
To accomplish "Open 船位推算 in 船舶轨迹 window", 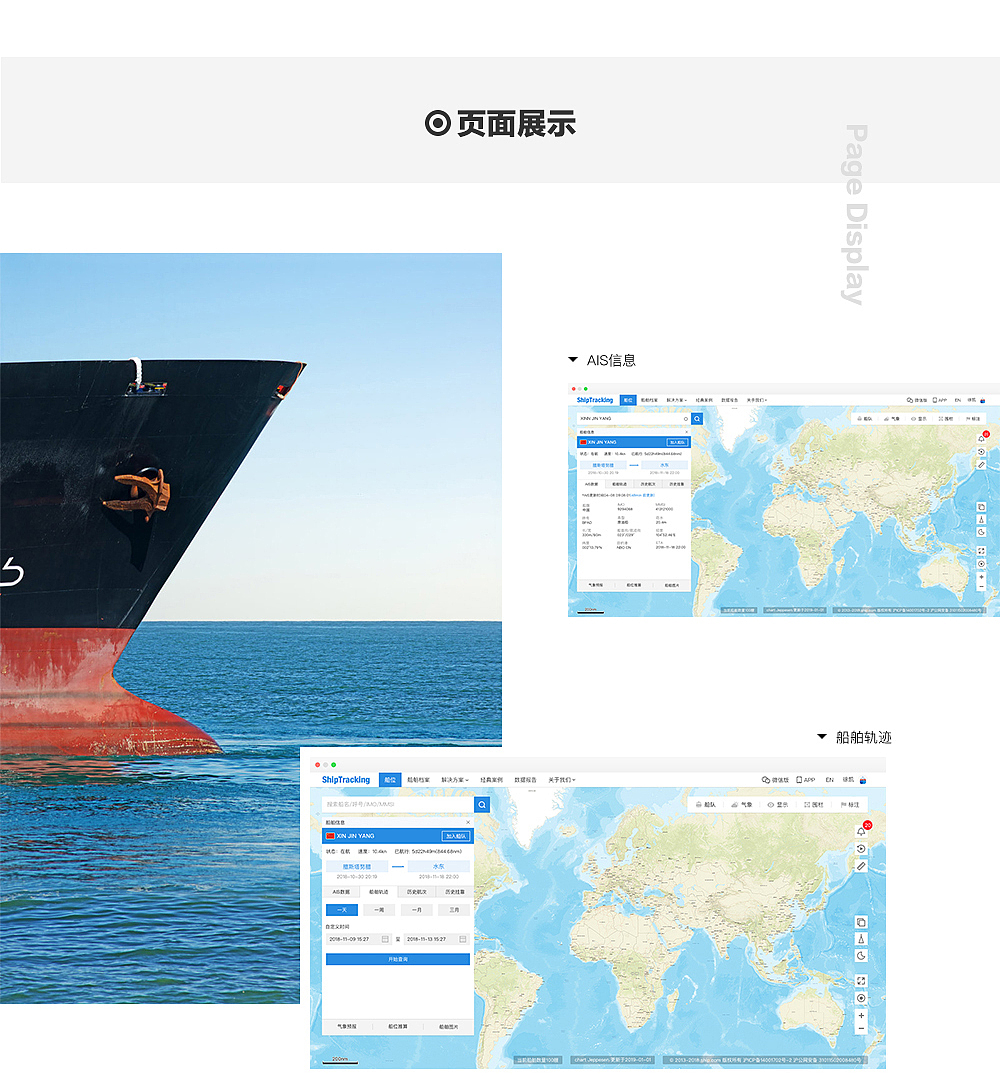I will (397, 1026).
